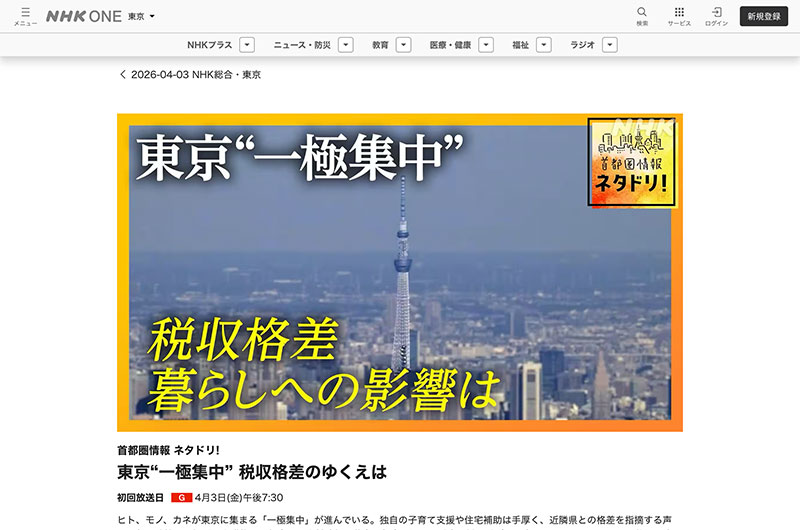Image resolution: width=800 pixels, height=530 pixels.
Task: Click the title 東京“一極集中” 税収格差のゆくえは
Action: pyautogui.click(x=252, y=472)
